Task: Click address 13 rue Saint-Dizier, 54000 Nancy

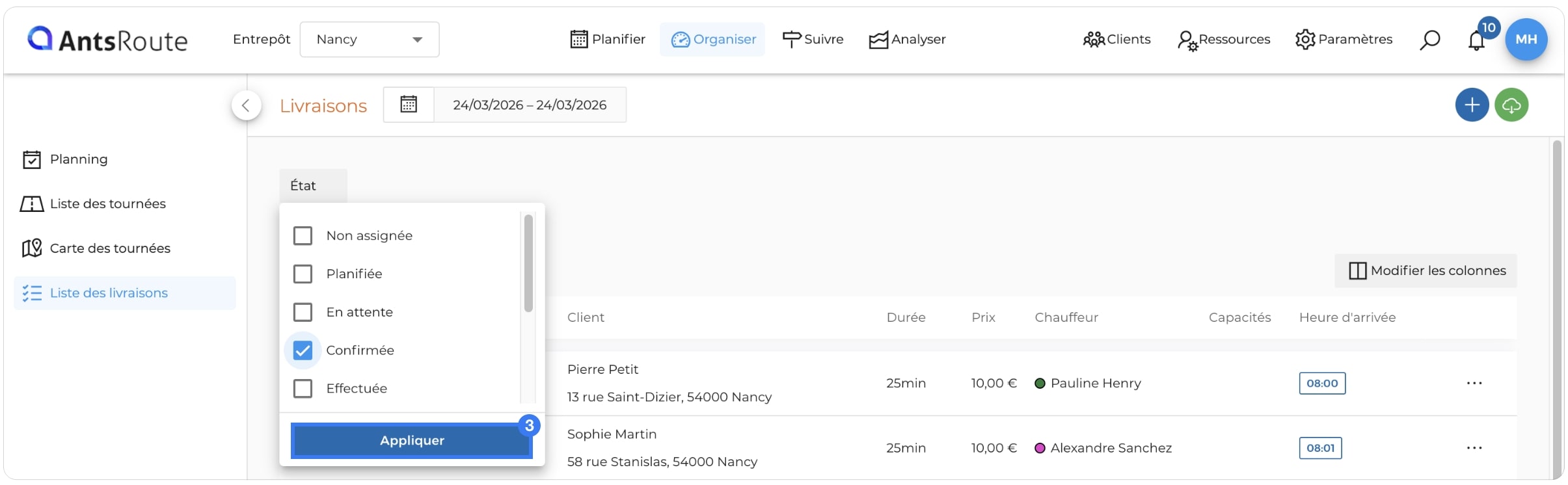Action: [669, 397]
